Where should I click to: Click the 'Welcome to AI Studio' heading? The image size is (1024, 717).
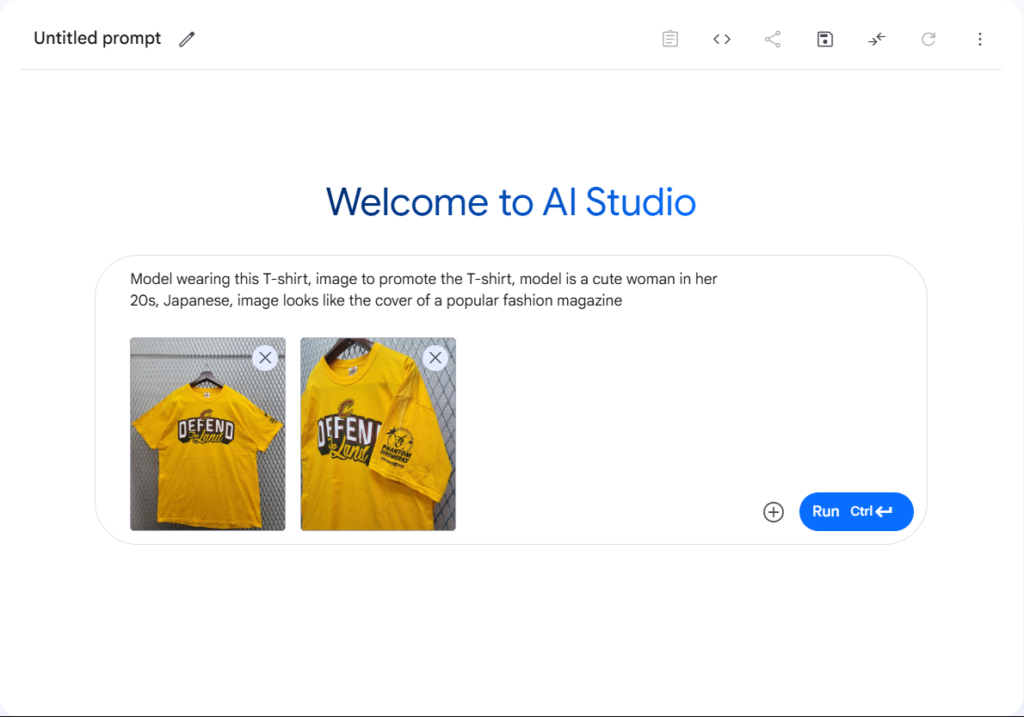[511, 202]
